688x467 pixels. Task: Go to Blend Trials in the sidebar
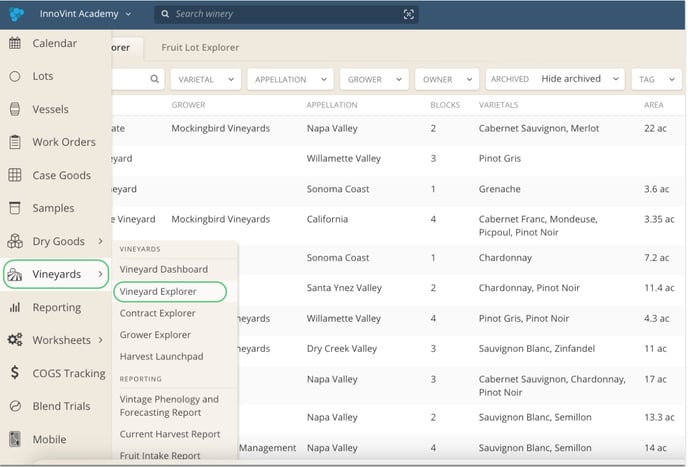pos(61,406)
